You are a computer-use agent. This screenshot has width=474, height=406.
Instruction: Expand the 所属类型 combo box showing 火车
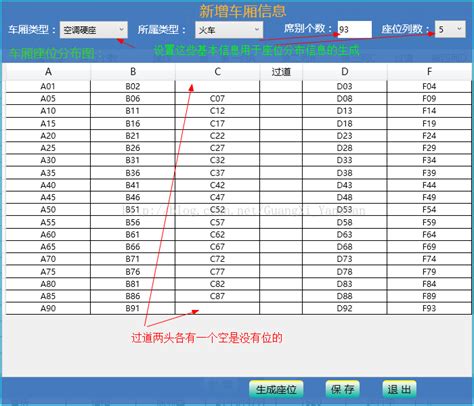[229, 30]
